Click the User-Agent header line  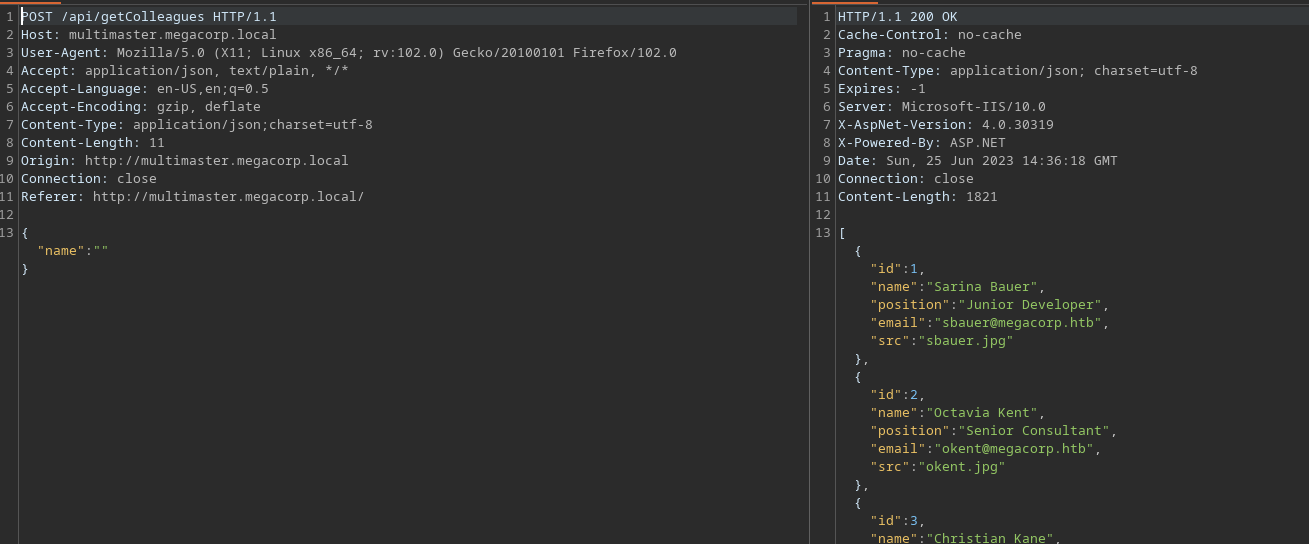(349, 53)
